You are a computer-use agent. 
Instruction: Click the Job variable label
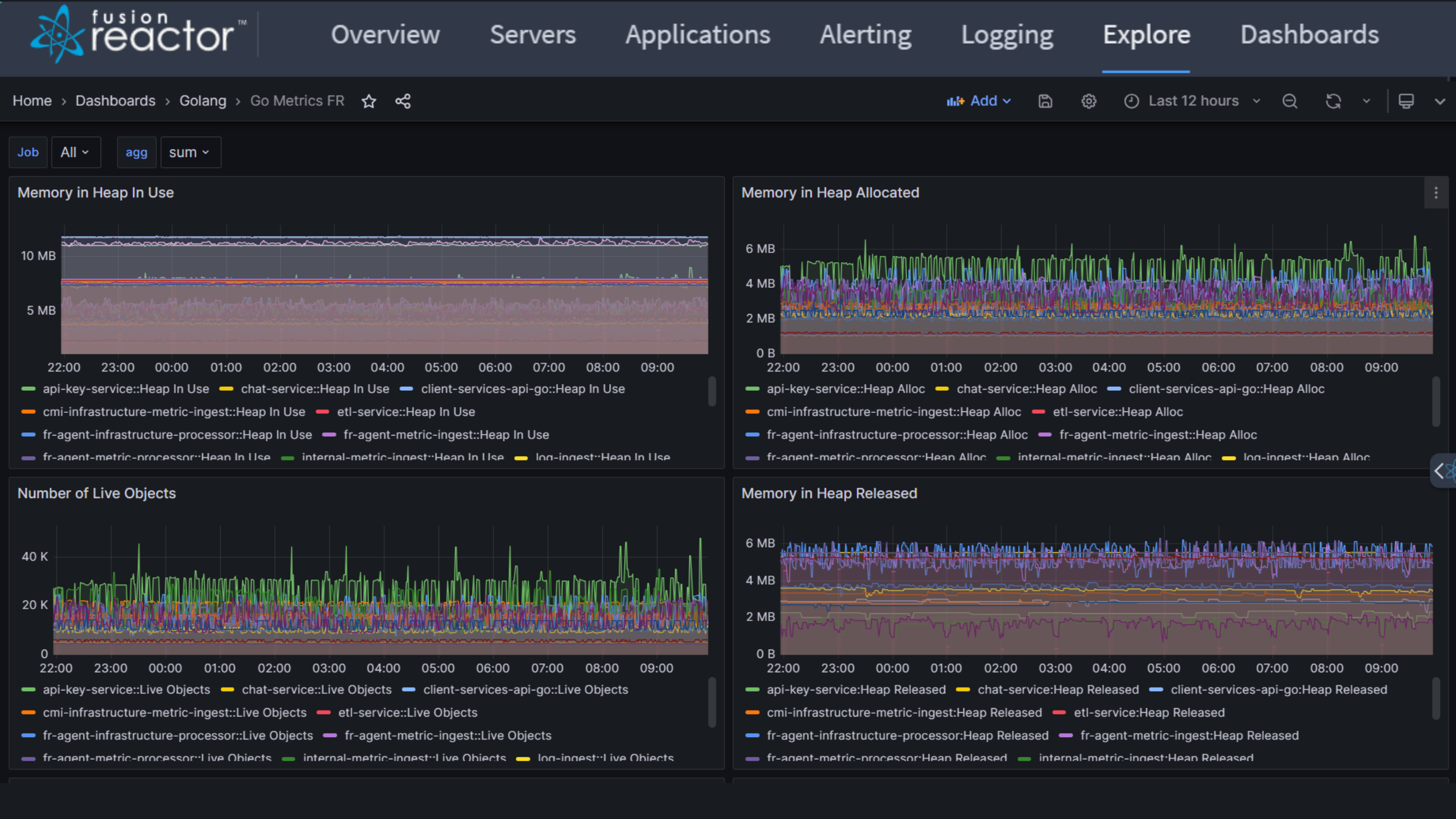click(28, 152)
